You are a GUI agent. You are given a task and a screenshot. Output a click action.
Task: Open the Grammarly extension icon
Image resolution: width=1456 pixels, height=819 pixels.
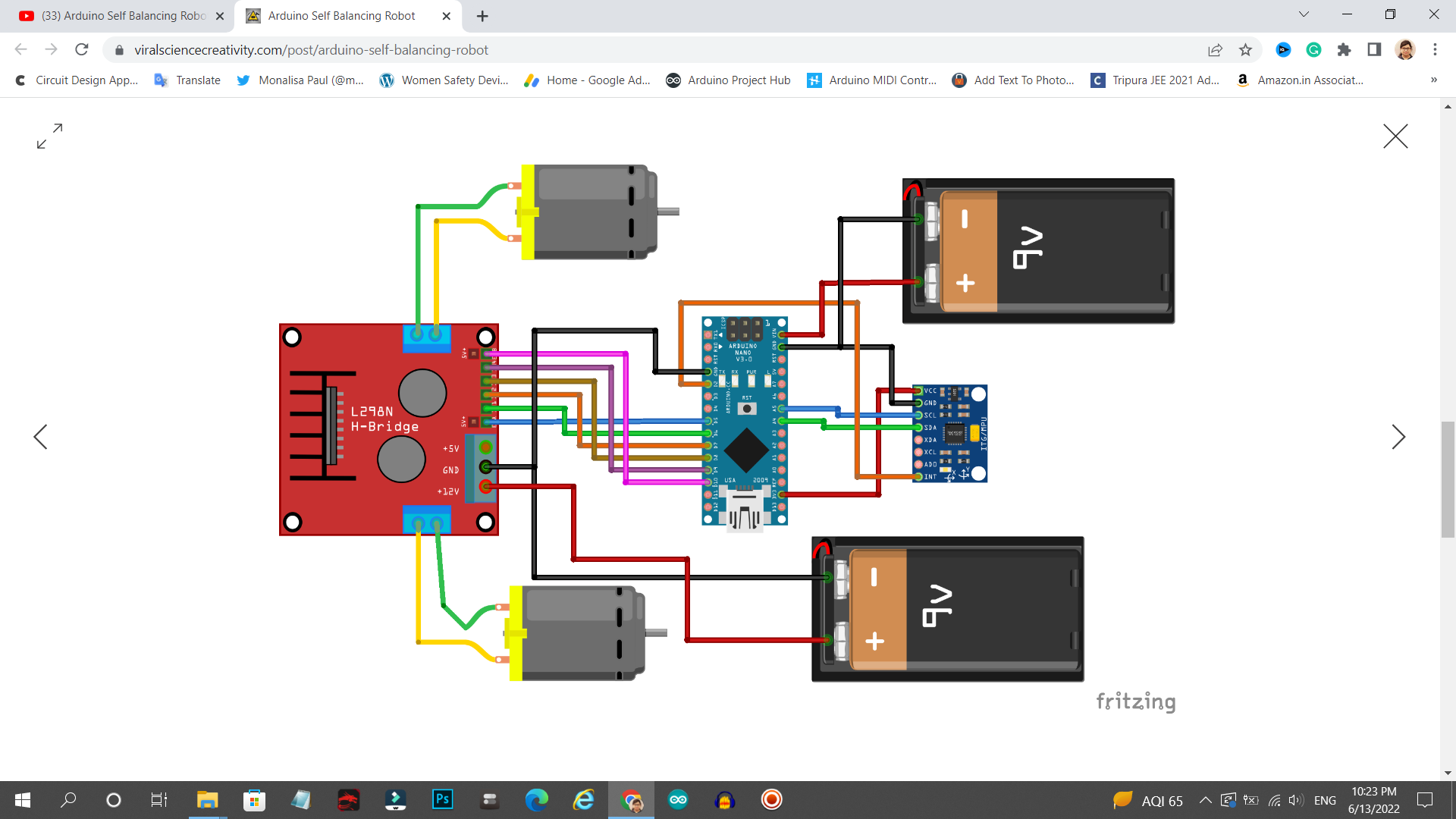point(1313,49)
